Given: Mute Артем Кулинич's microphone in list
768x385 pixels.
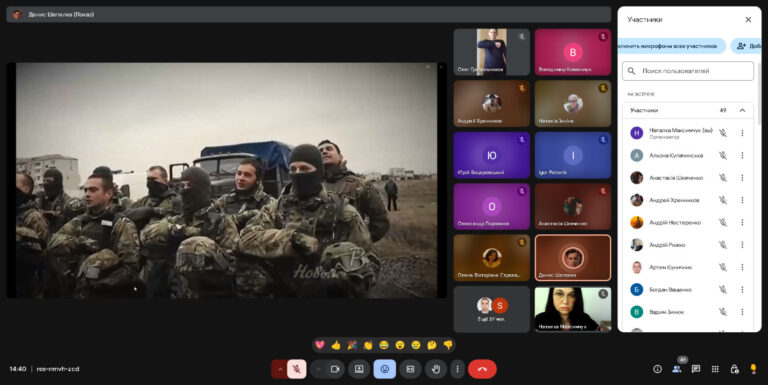Looking at the screenshot, I should click(x=722, y=267).
